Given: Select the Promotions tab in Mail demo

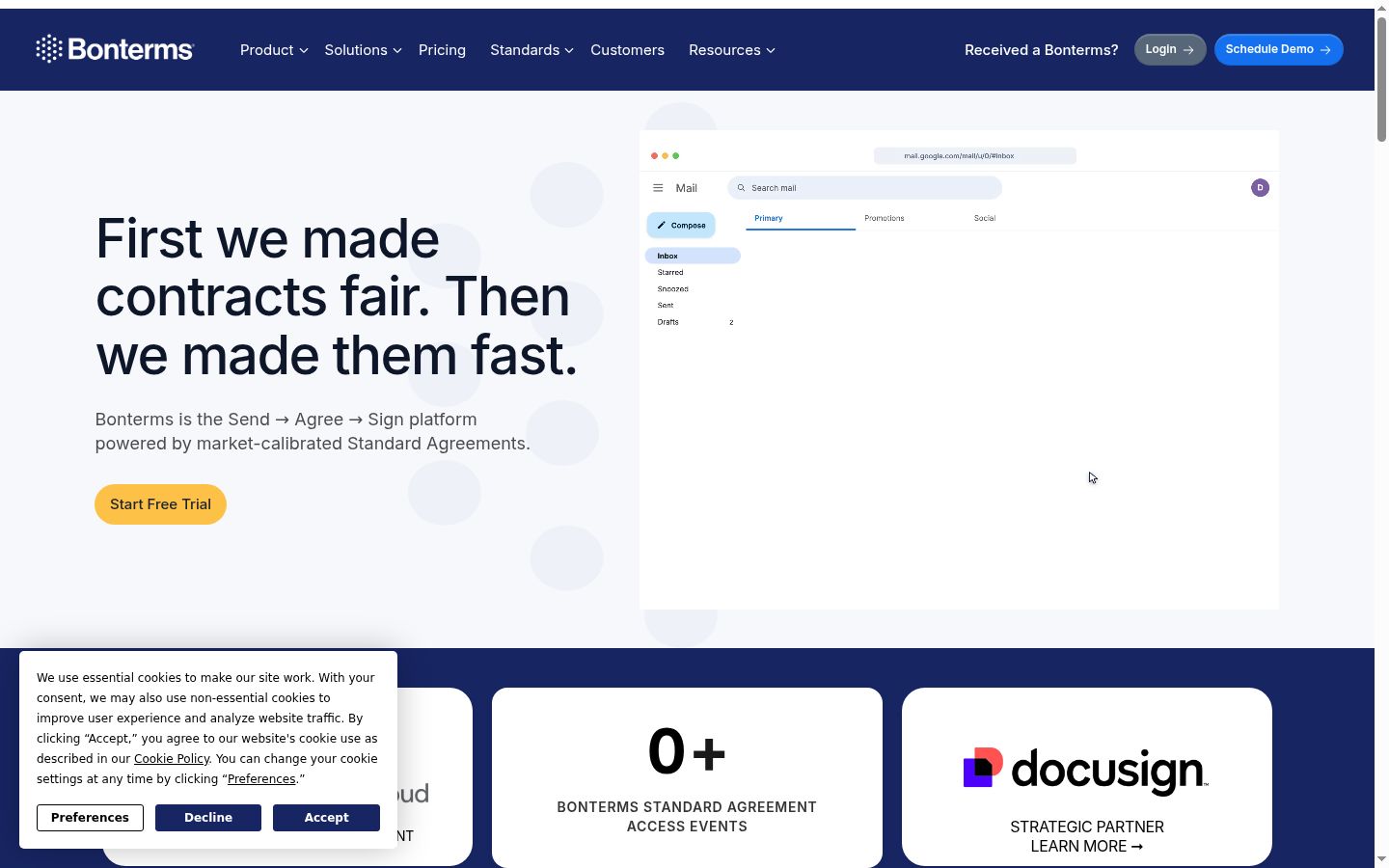Looking at the screenshot, I should pyautogui.click(x=885, y=219).
